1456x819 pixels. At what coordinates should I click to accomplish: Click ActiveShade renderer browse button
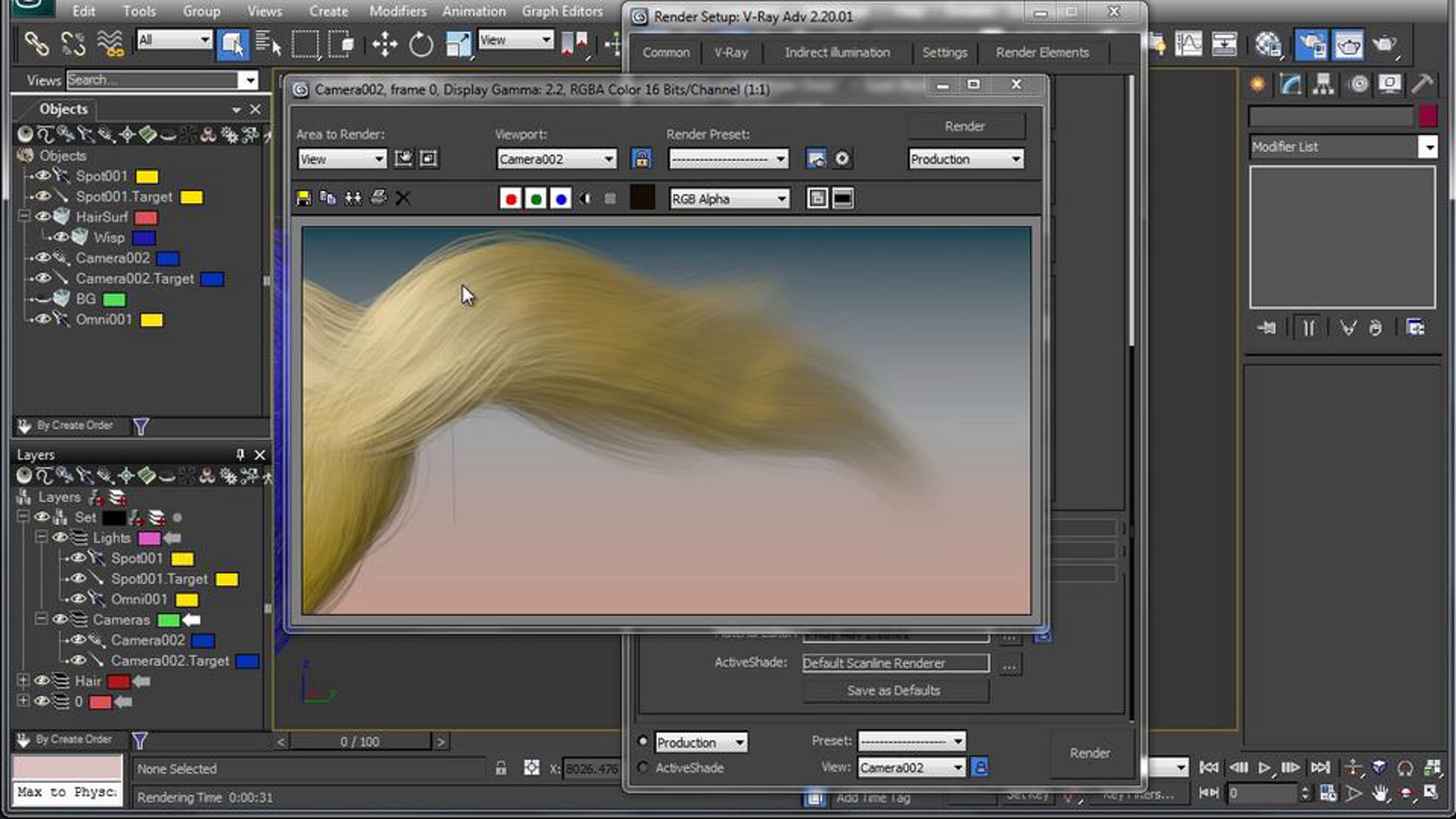pyautogui.click(x=1009, y=666)
